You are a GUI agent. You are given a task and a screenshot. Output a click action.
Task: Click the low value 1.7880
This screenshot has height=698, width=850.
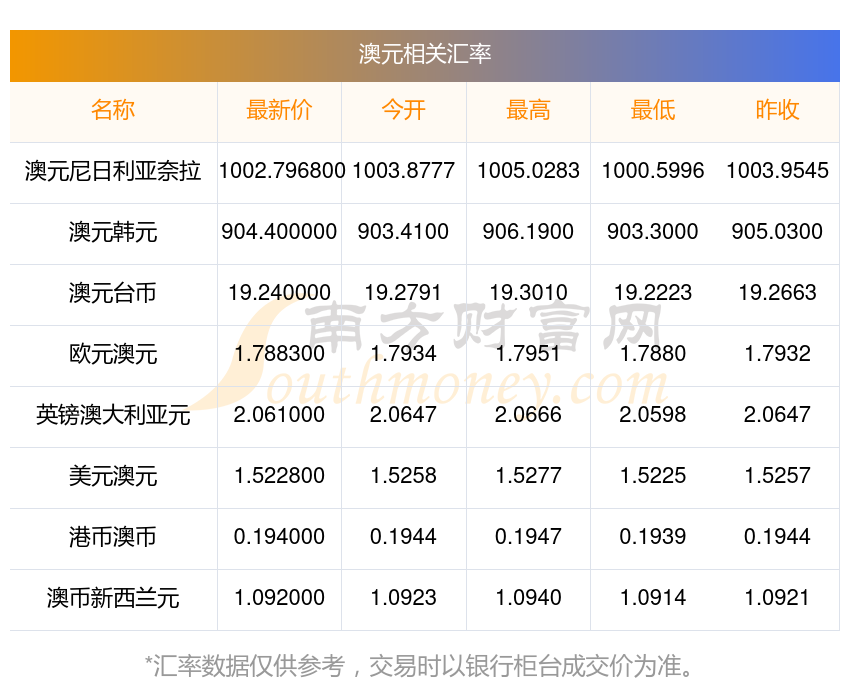point(653,354)
